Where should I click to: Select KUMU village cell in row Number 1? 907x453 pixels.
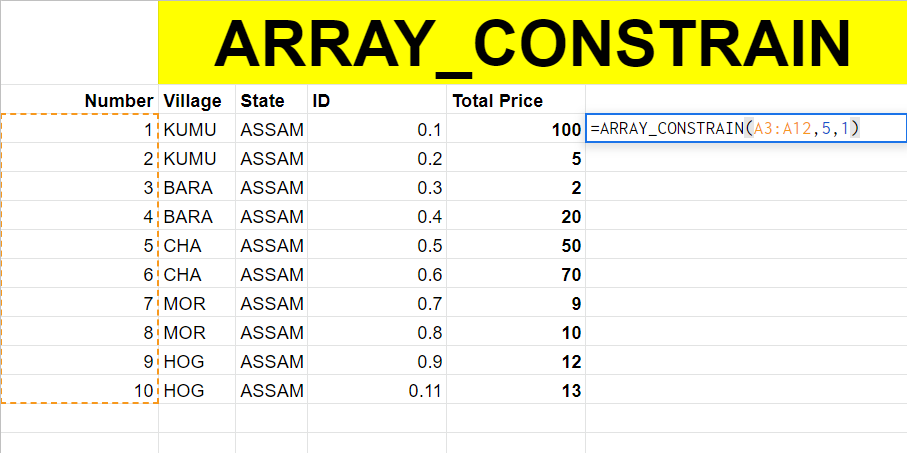(197, 128)
